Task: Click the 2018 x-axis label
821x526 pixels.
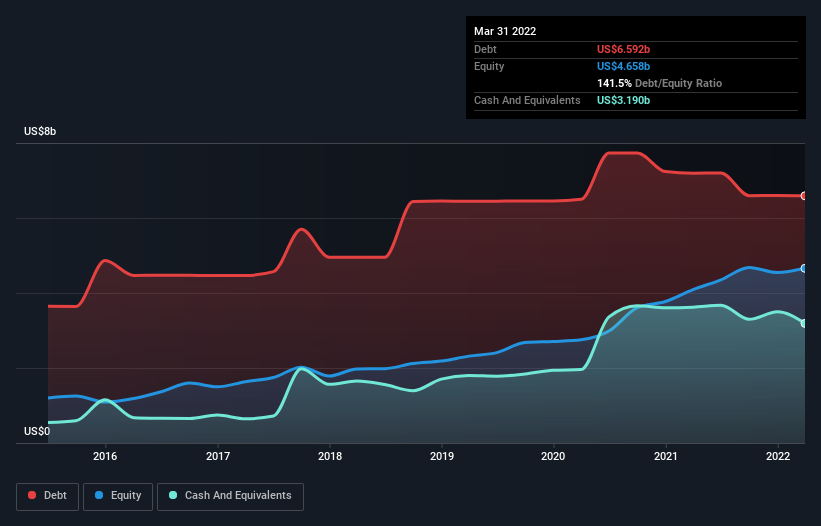Action: tap(330, 456)
